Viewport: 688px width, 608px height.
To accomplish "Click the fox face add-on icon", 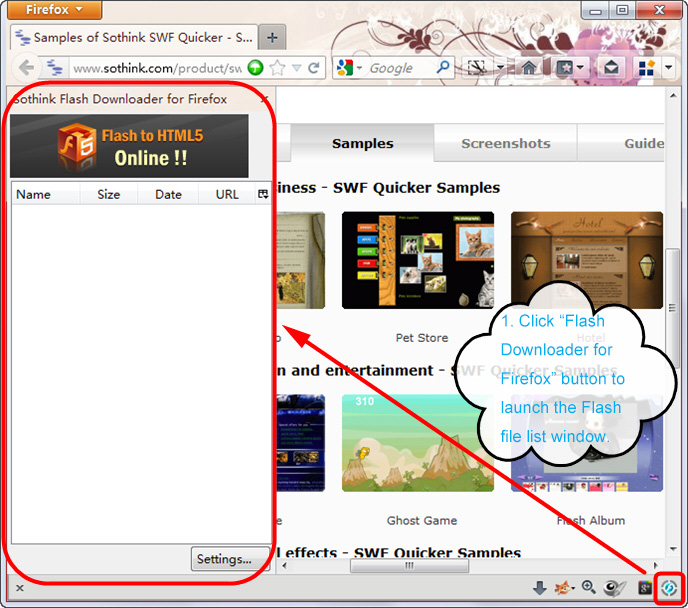I will [564, 588].
